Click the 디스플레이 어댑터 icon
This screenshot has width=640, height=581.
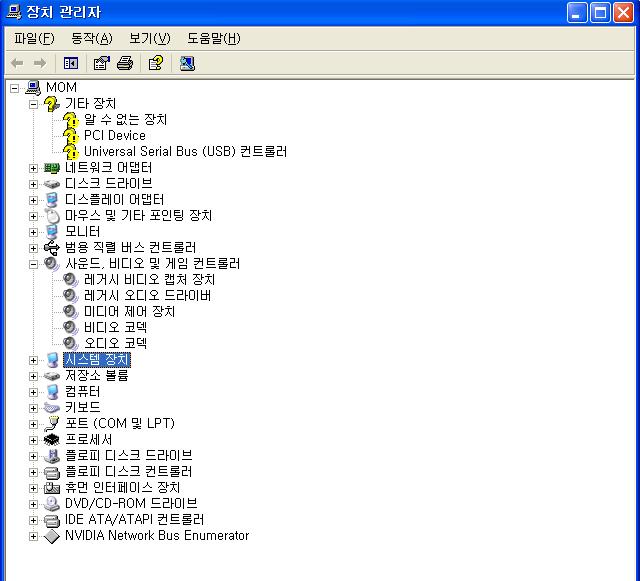point(52,200)
